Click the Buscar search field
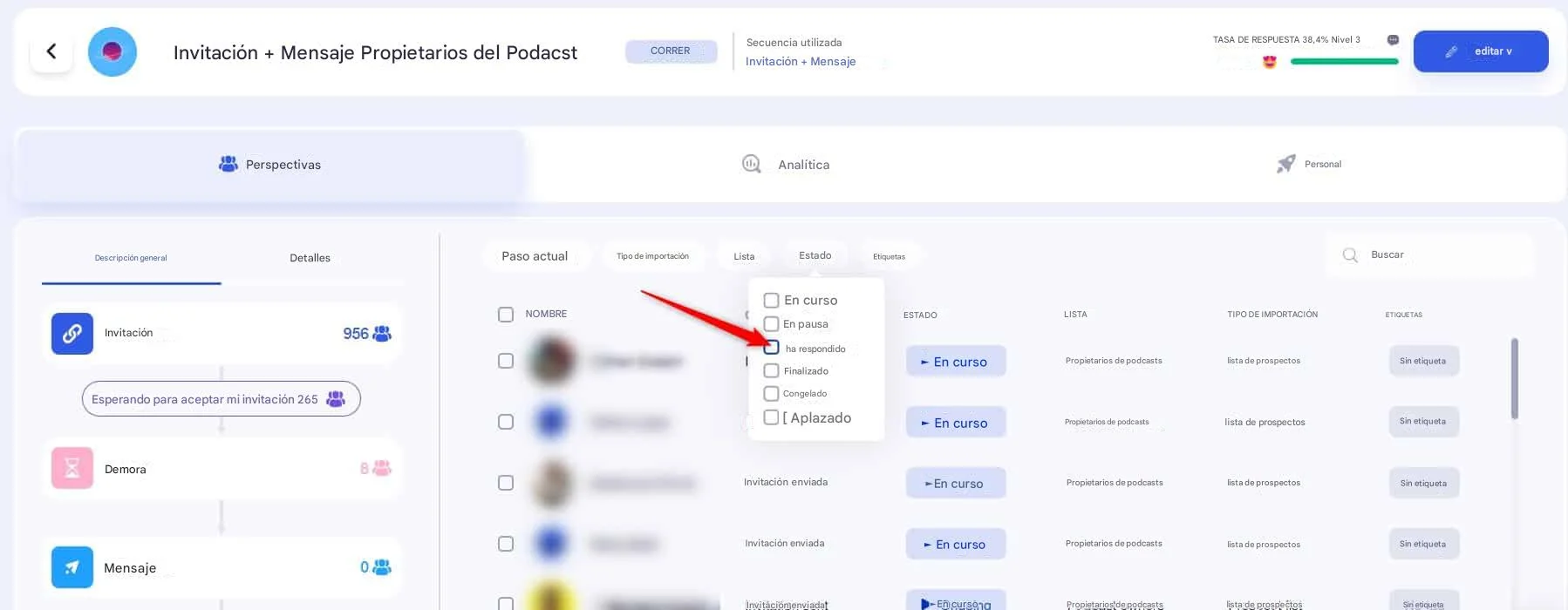Image resolution: width=1568 pixels, height=610 pixels. [1430, 255]
